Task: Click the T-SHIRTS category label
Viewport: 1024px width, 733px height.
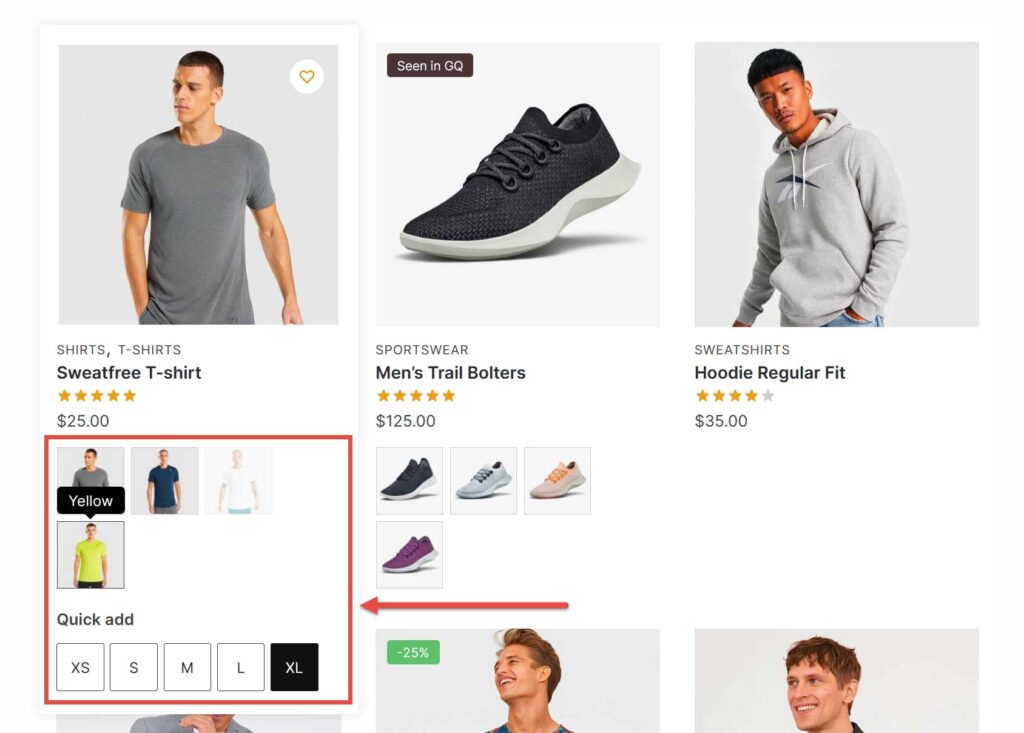Action: [148, 350]
